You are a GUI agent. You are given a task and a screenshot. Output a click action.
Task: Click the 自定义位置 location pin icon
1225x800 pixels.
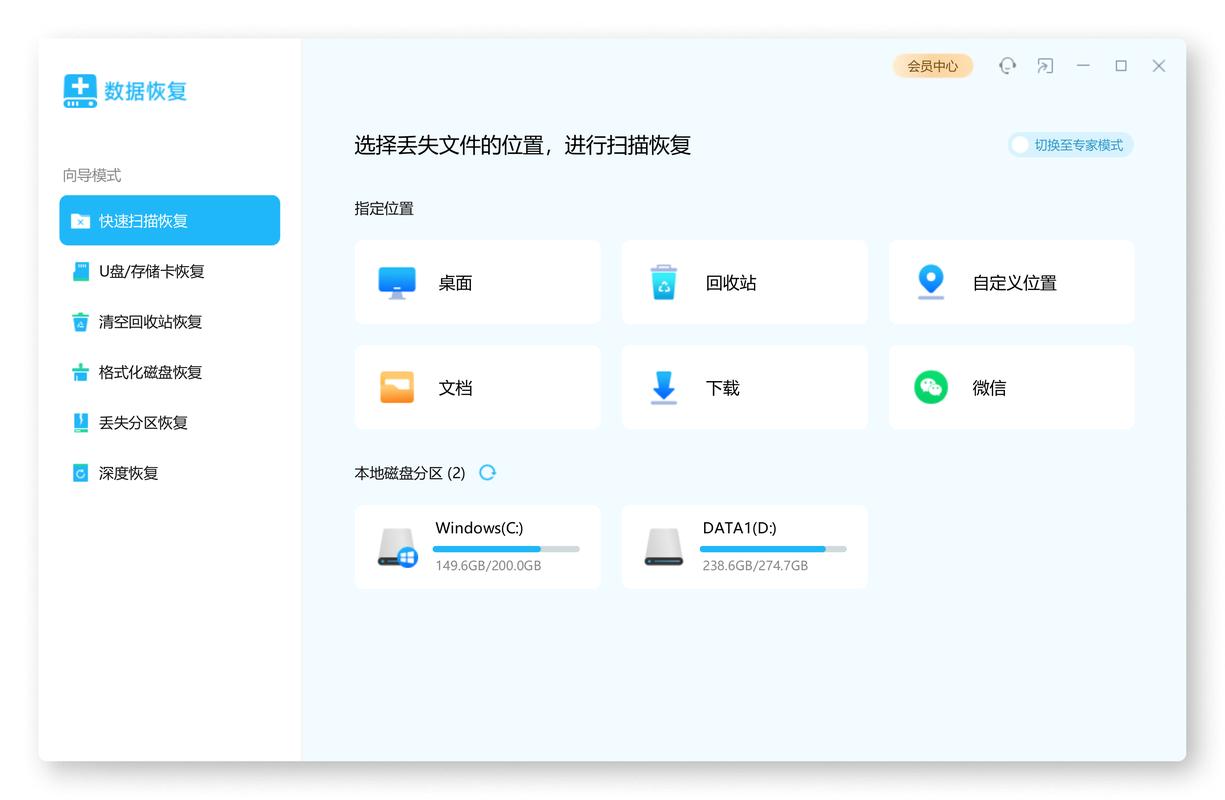[930, 282]
